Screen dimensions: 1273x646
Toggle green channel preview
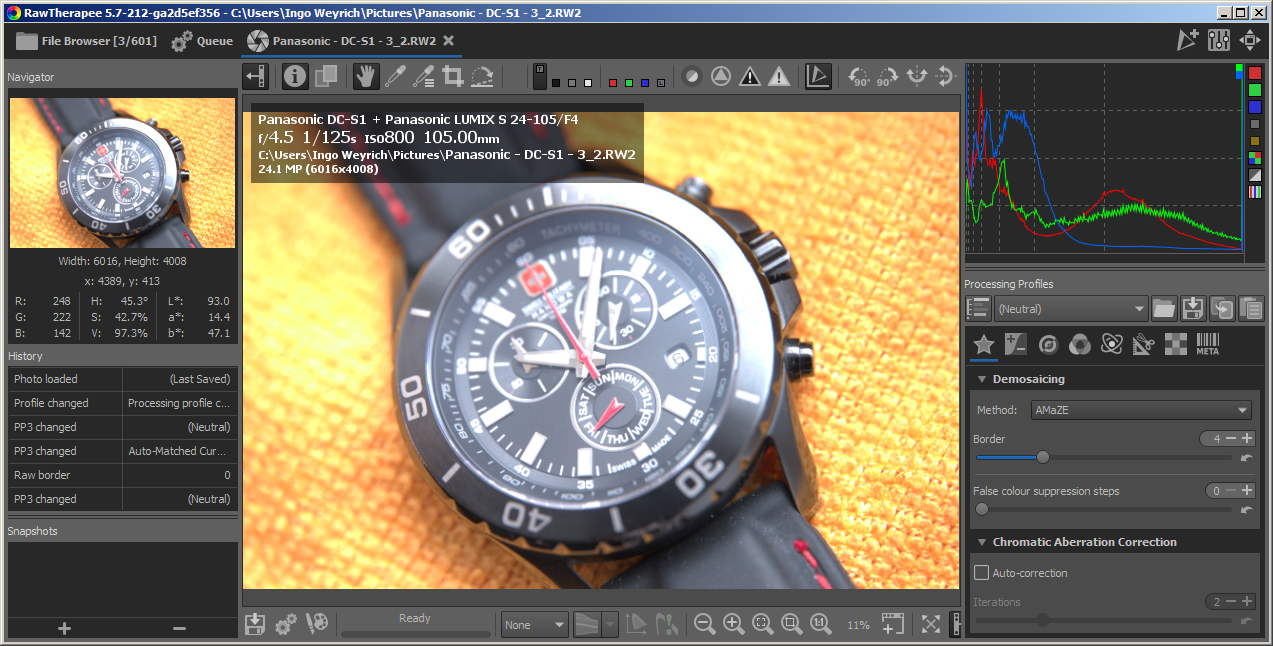click(x=629, y=83)
